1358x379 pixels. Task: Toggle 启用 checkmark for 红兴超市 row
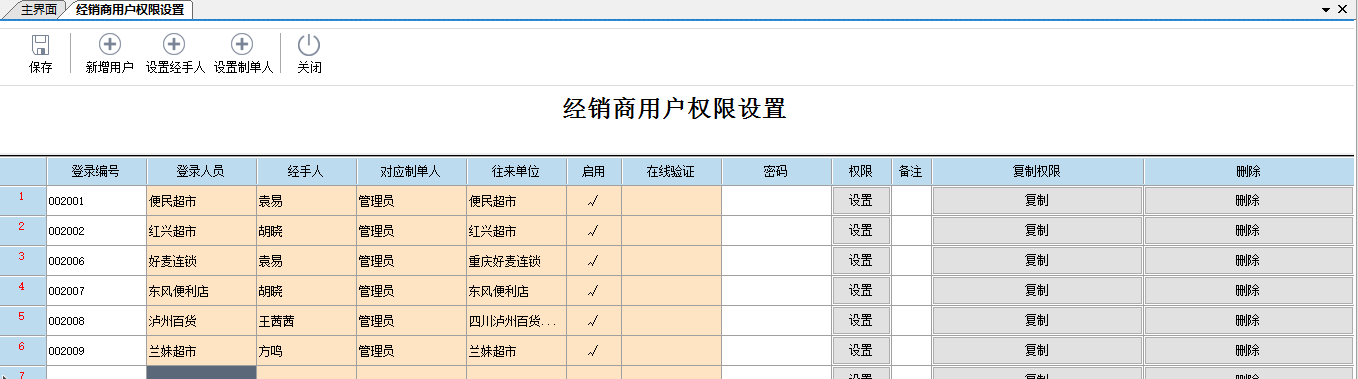[594, 231]
